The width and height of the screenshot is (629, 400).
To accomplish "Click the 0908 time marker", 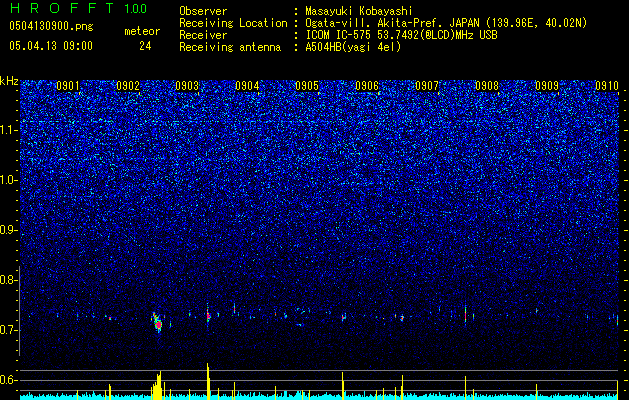I will coord(487,86).
